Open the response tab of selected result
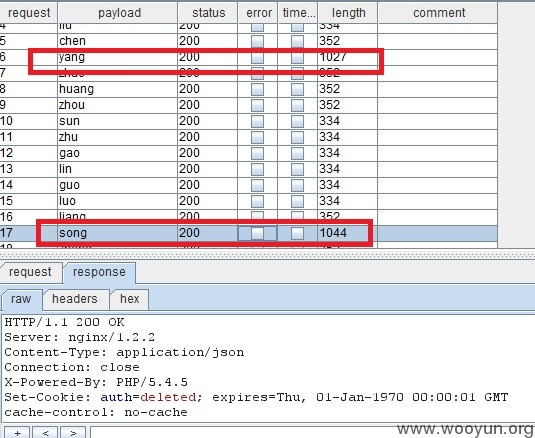Screen dimensions: 535x438 [x=99, y=272]
